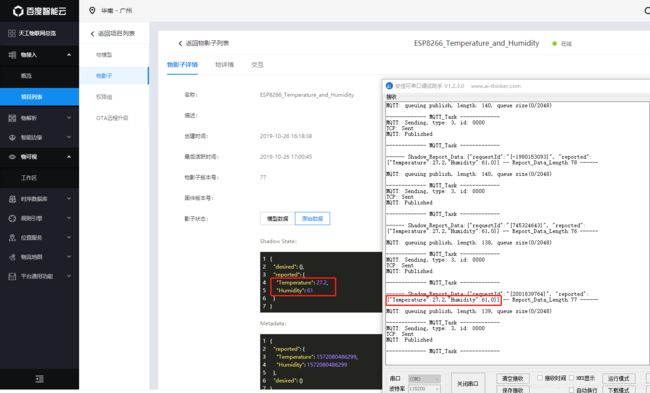Expand the 时序数据库 menu section
The height and width of the screenshot is (393, 650).
coord(69,199)
